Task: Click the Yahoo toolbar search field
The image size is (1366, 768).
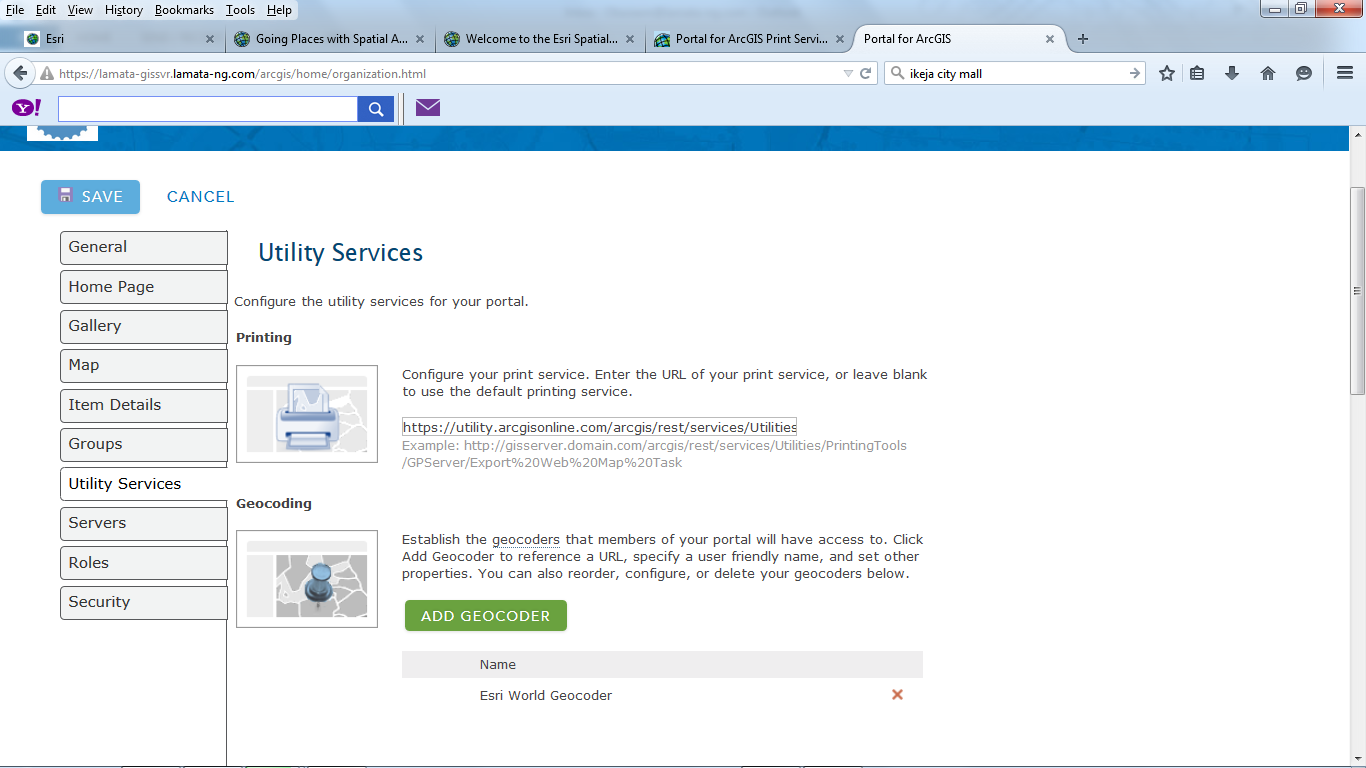Action: (208, 109)
